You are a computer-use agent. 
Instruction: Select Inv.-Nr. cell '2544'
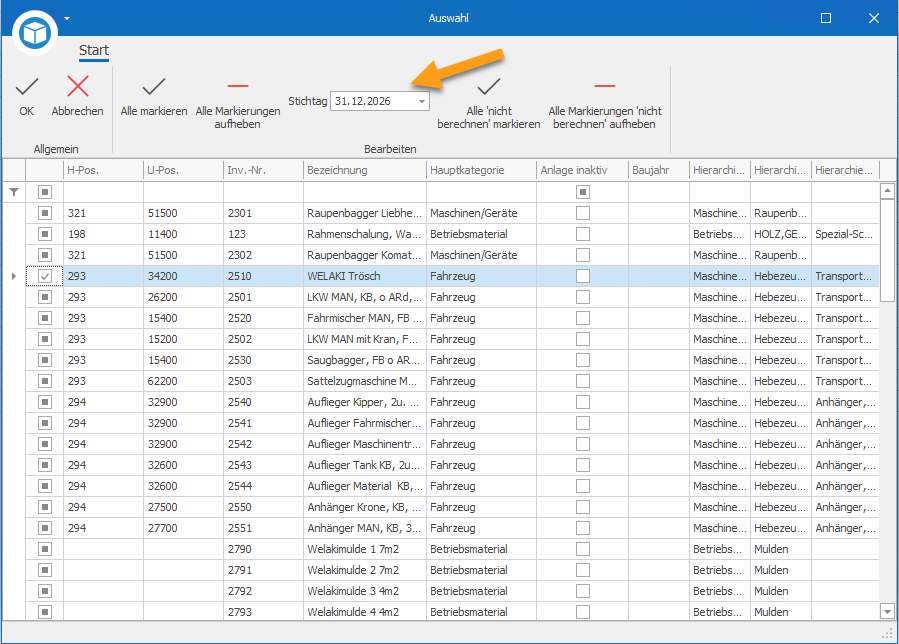pyautogui.click(x=263, y=486)
